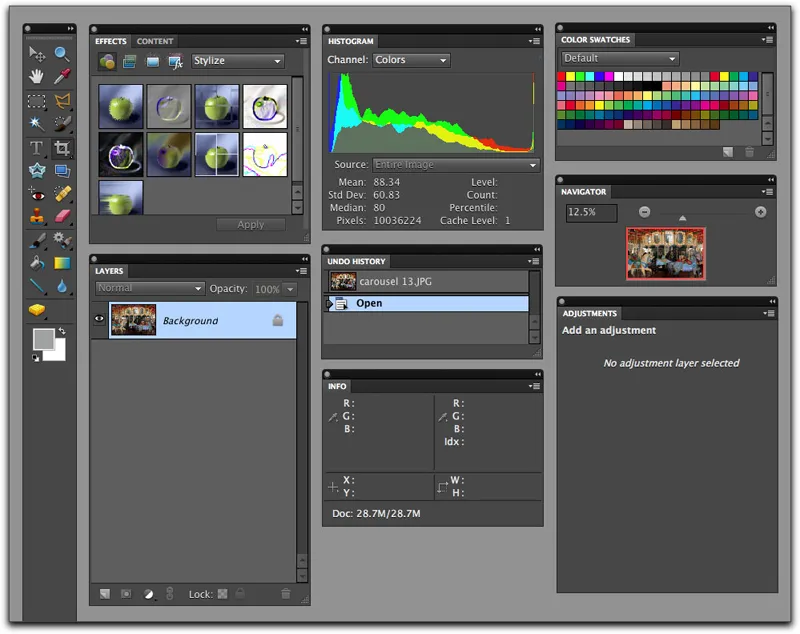Switch to the Effects tab

tap(110, 41)
